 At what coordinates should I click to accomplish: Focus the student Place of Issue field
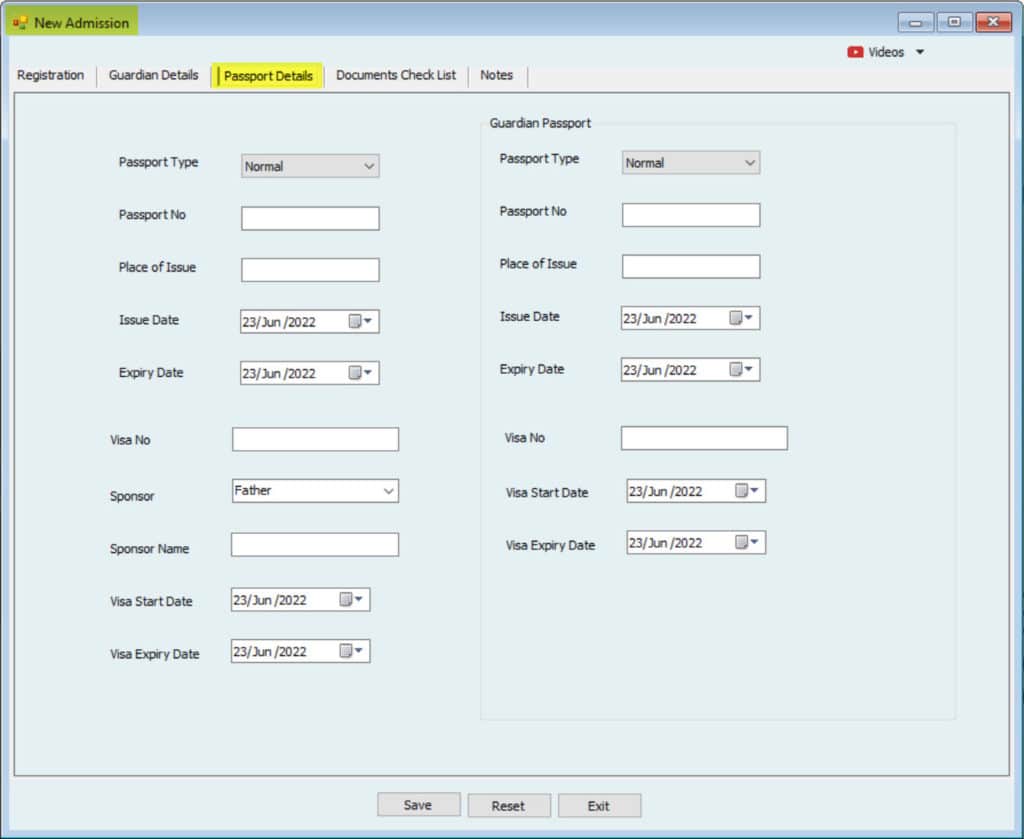coord(310,270)
